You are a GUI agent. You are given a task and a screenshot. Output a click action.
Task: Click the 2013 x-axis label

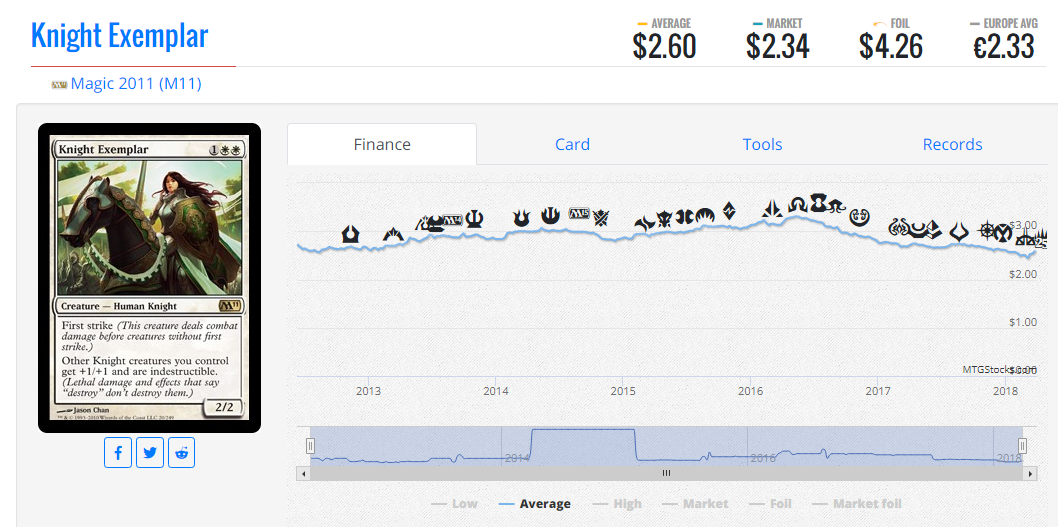click(368, 391)
